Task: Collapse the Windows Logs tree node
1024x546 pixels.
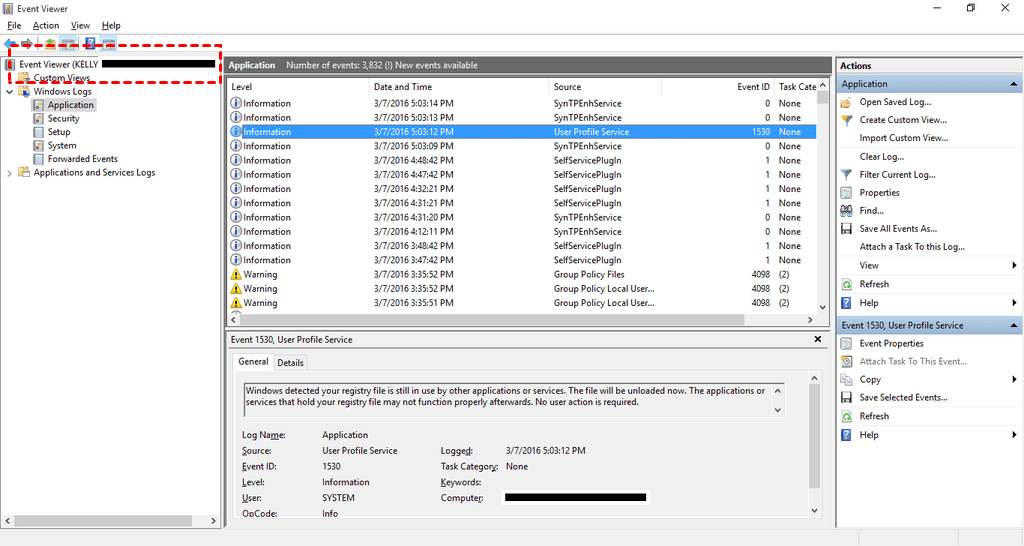Action: pyautogui.click(x=10, y=91)
